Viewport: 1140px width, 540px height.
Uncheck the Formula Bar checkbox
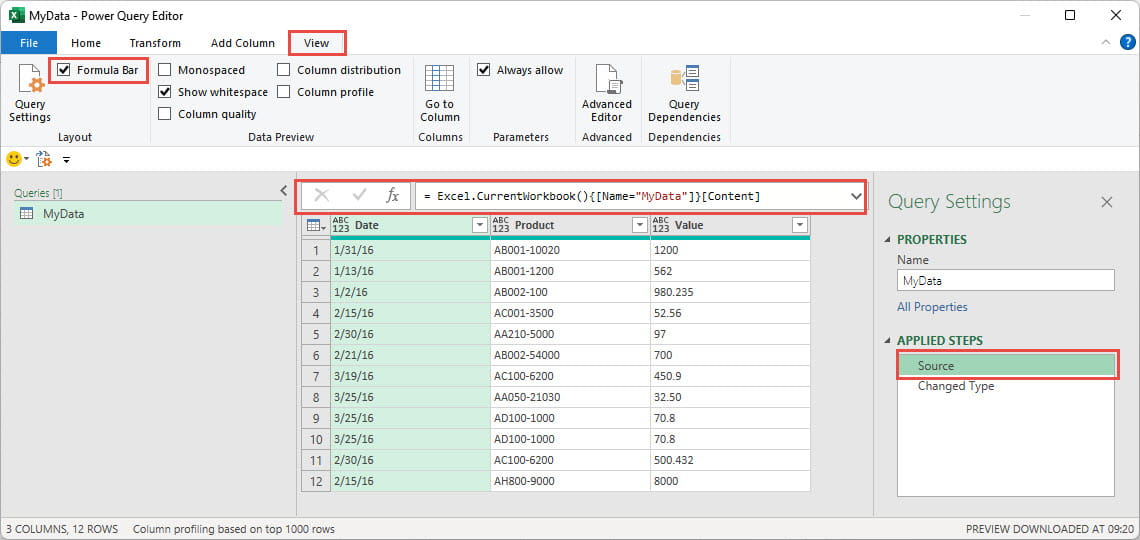pos(65,70)
